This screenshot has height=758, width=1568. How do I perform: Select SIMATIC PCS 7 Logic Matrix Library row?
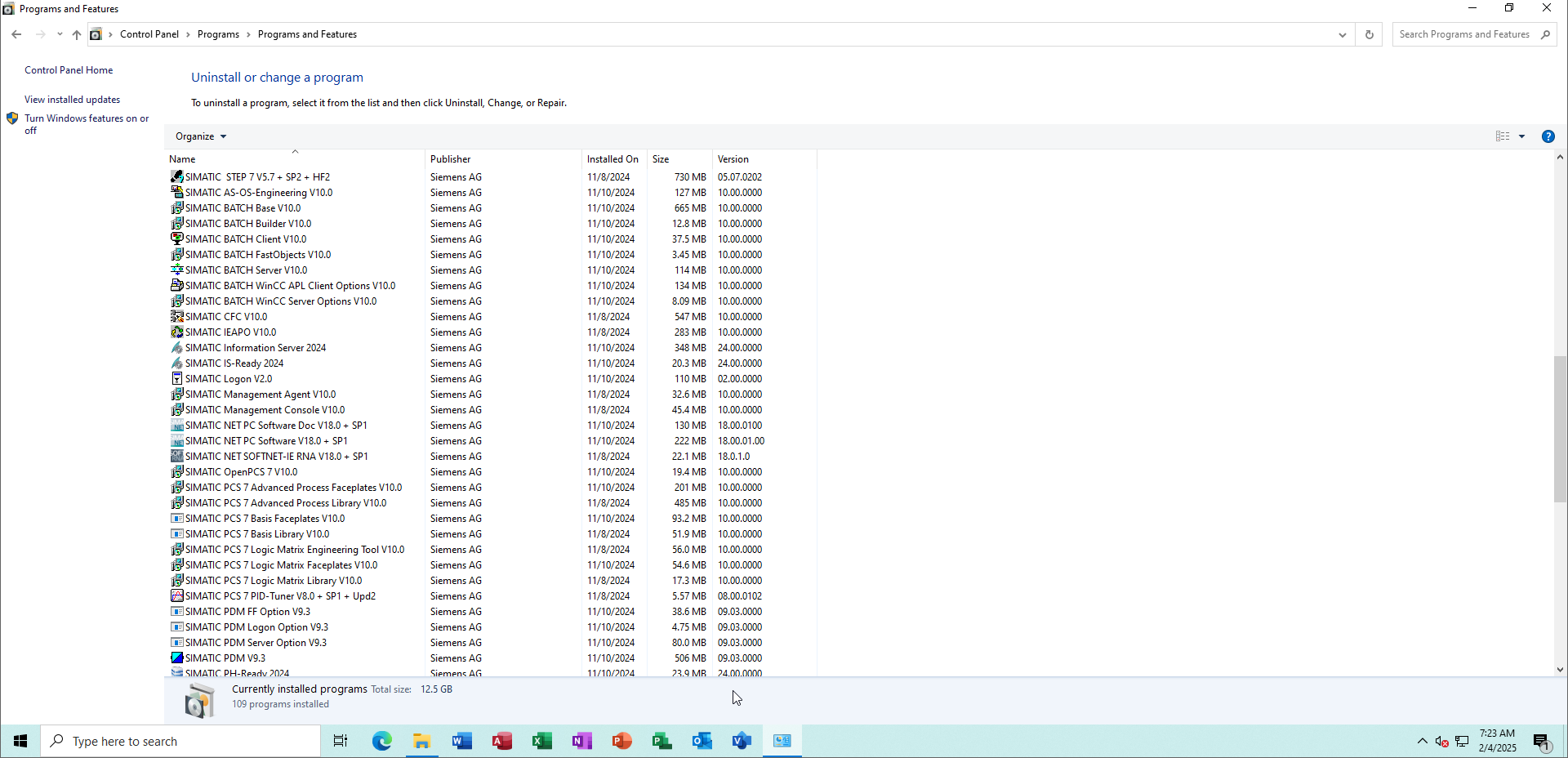[x=490, y=580]
